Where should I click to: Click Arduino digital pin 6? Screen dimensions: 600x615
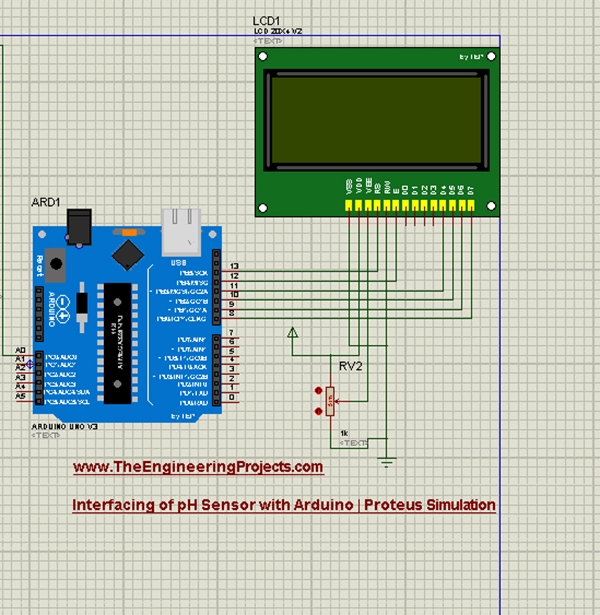232,342
